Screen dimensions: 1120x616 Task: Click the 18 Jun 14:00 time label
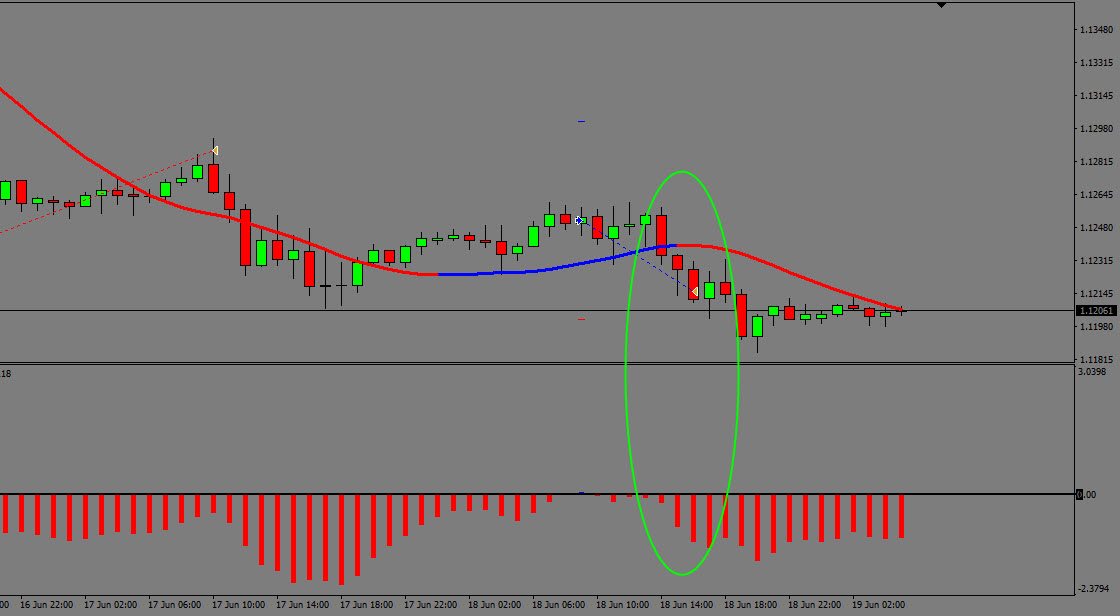[x=688, y=605]
